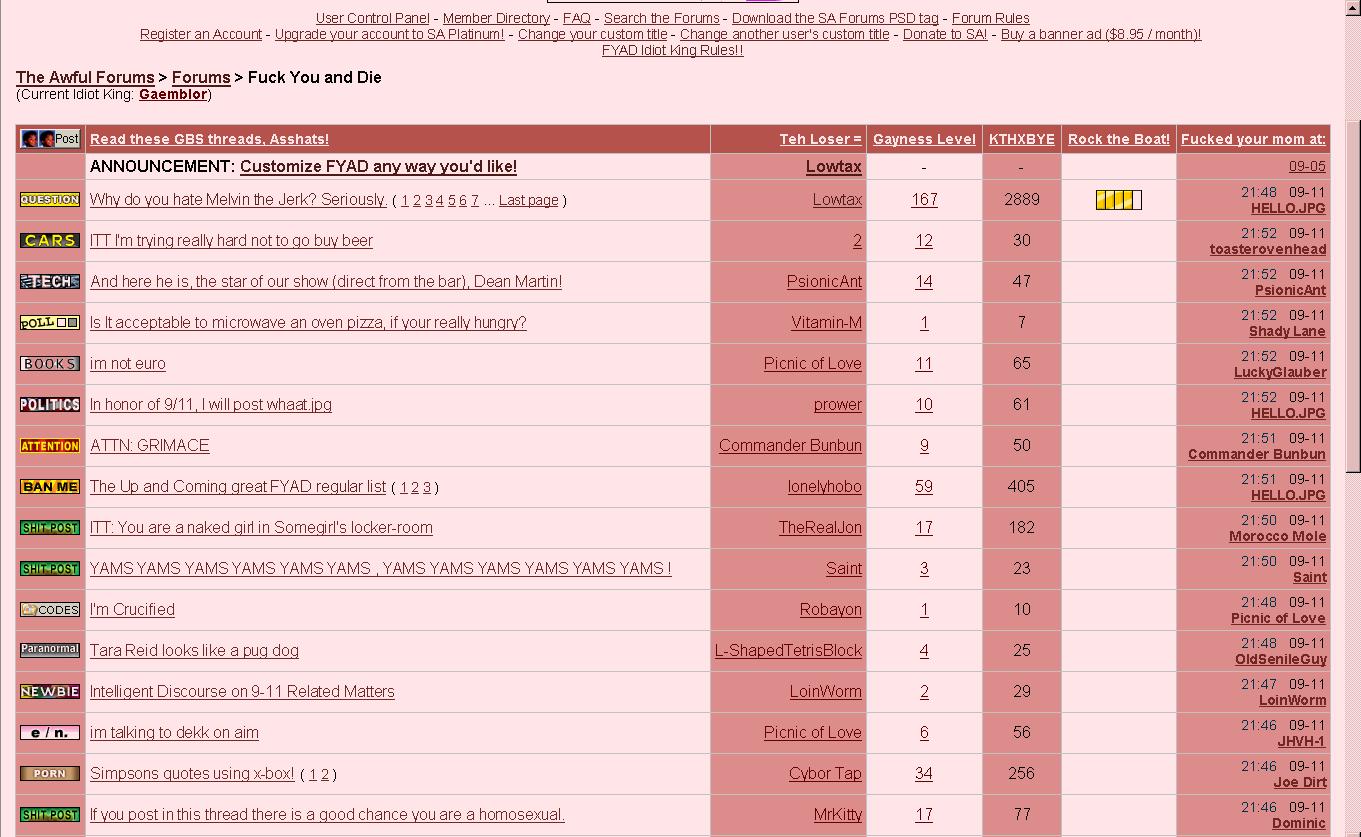Click the TECH tag icon
The width and height of the screenshot is (1361, 837).
(x=50, y=282)
